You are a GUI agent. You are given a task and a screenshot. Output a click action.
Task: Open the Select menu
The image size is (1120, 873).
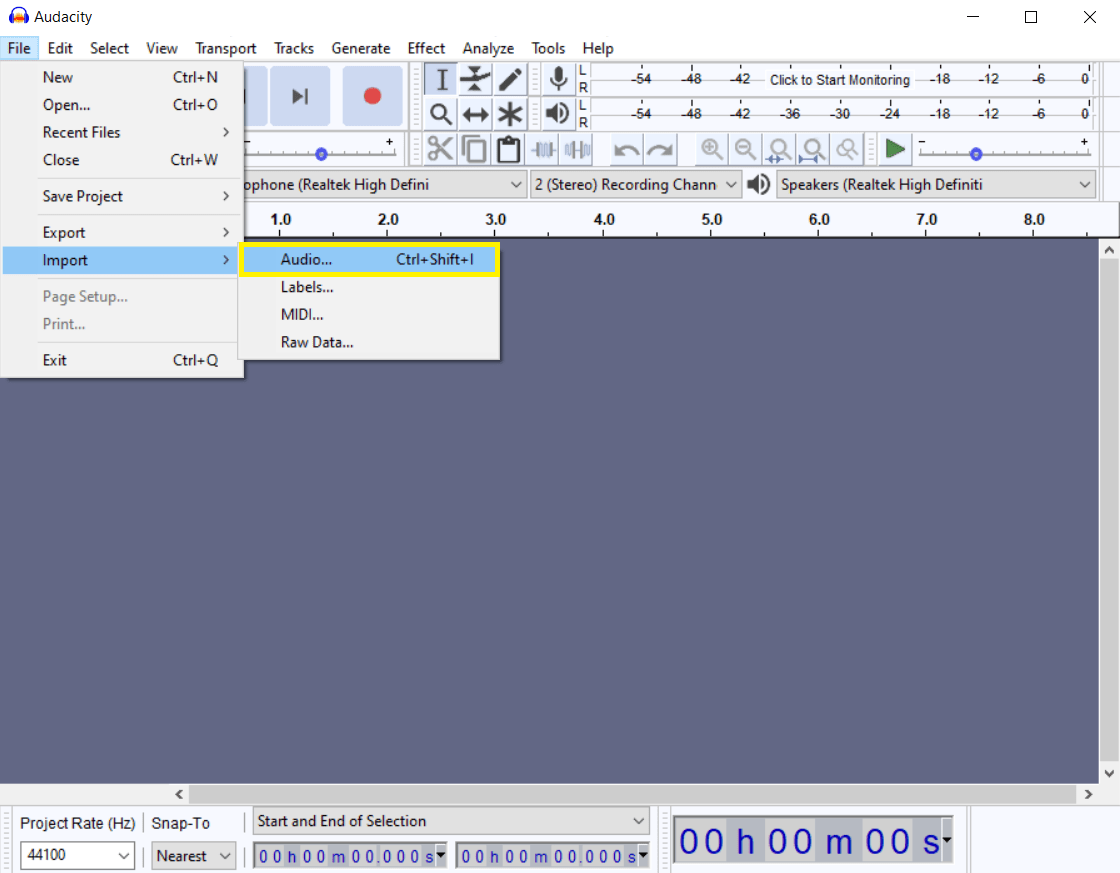(109, 48)
